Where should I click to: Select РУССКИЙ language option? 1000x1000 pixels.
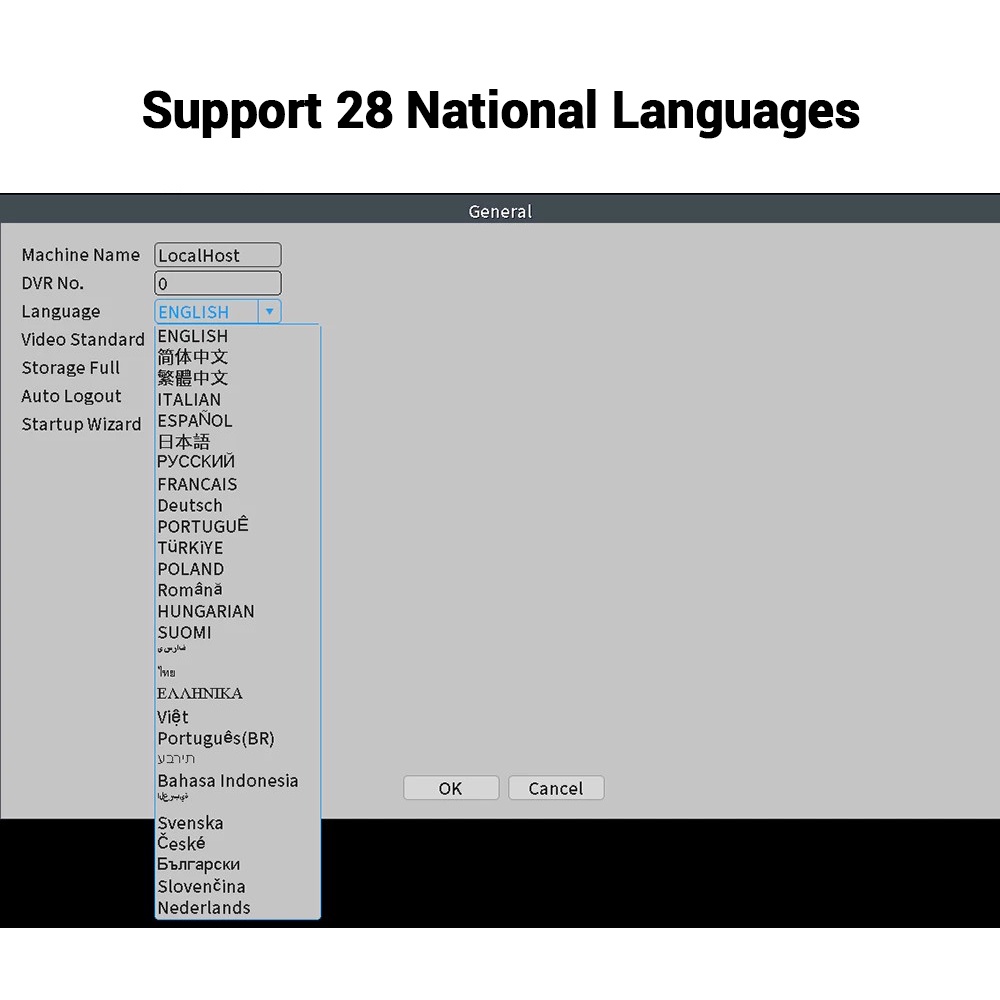pyautogui.click(x=196, y=462)
